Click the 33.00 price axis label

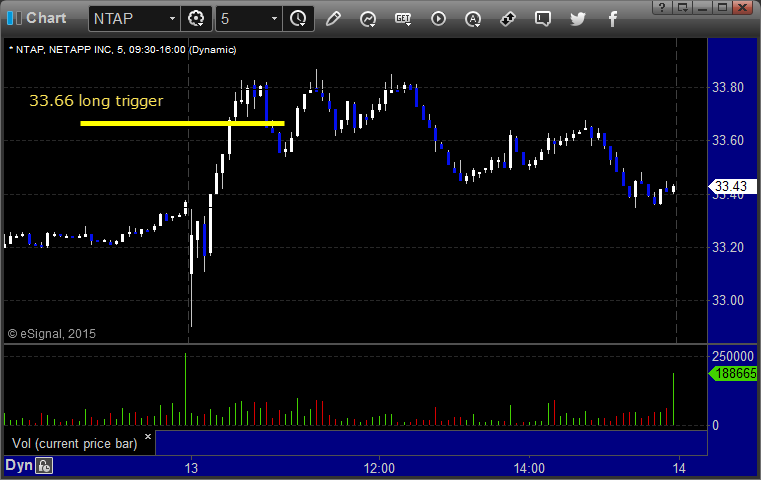[x=728, y=300]
